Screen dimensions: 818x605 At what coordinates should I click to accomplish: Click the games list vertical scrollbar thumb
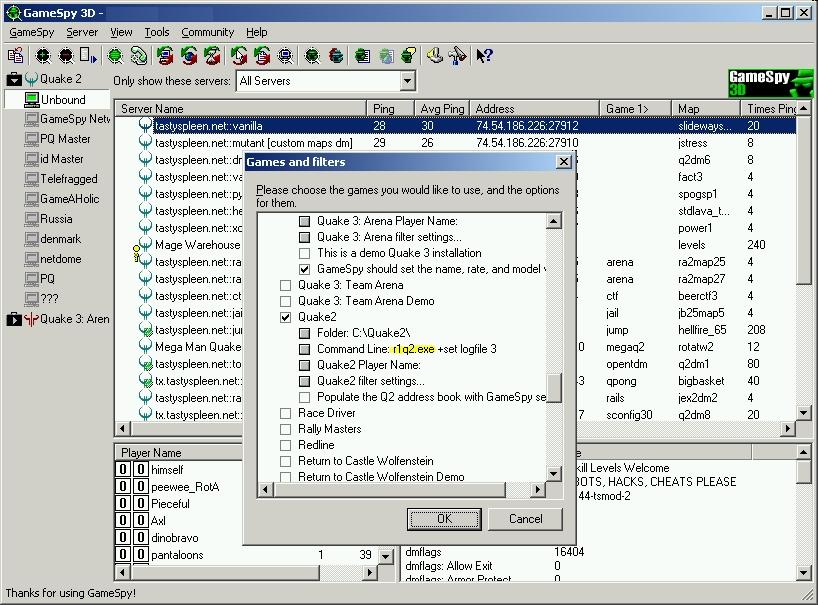[554, 387]
